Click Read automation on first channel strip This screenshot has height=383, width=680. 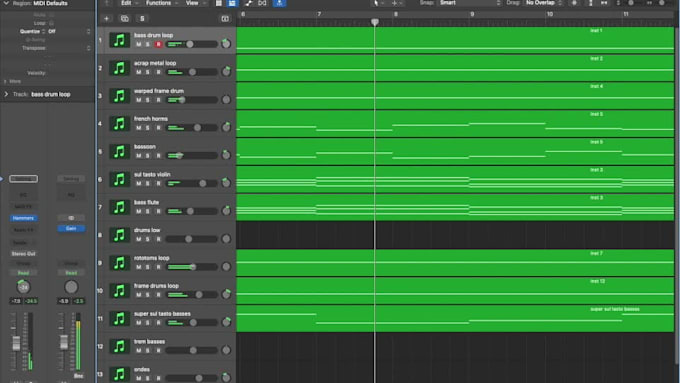click(x=23, y=273)
